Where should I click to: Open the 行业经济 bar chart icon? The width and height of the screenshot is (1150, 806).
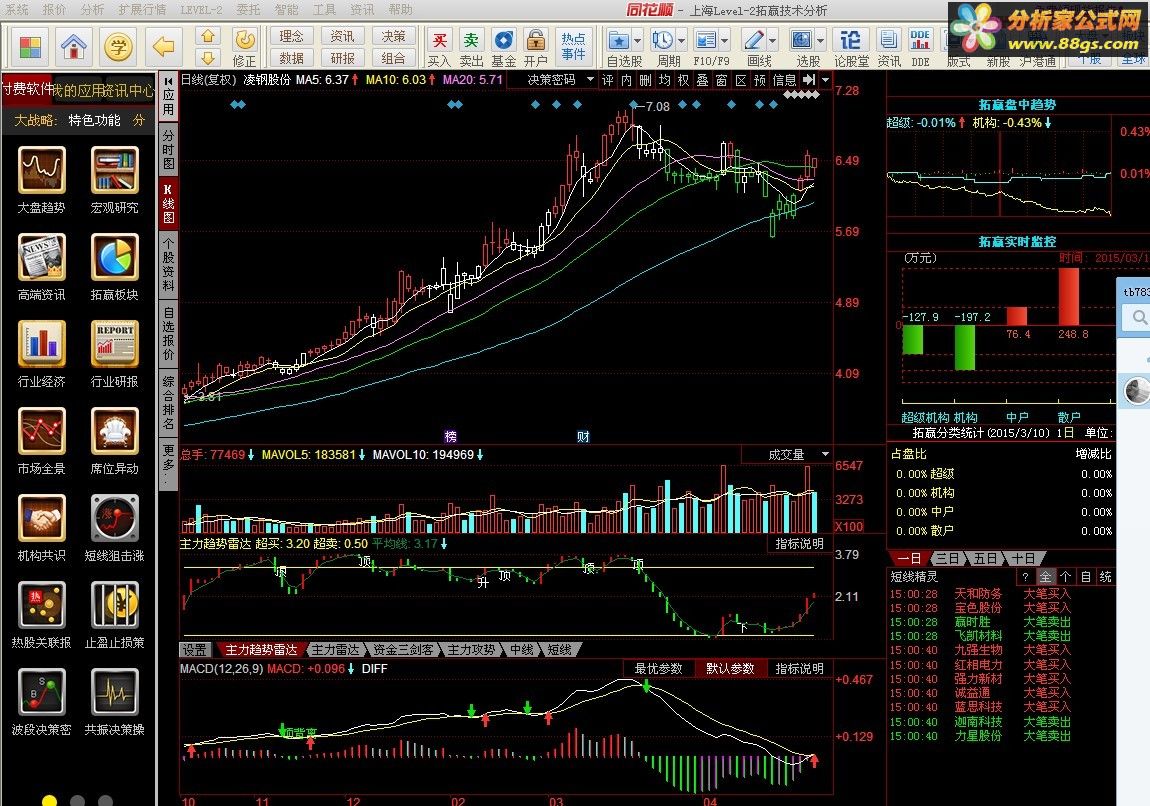42,344
